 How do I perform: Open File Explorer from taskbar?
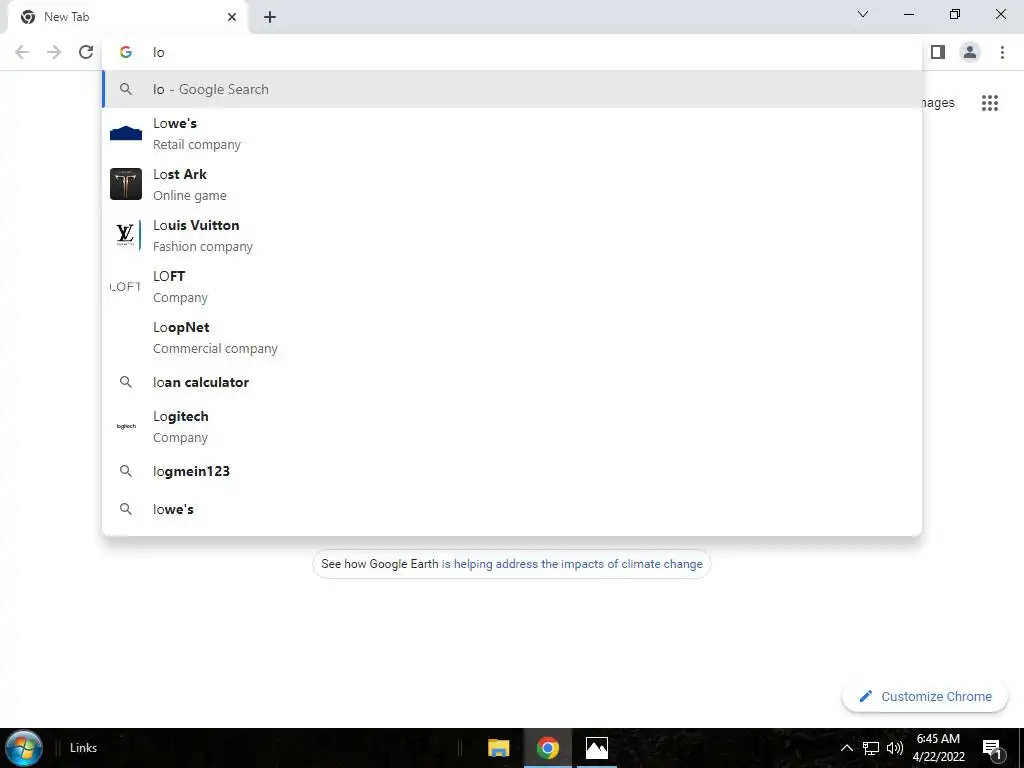pyautogui.click(x=498, y=748)
